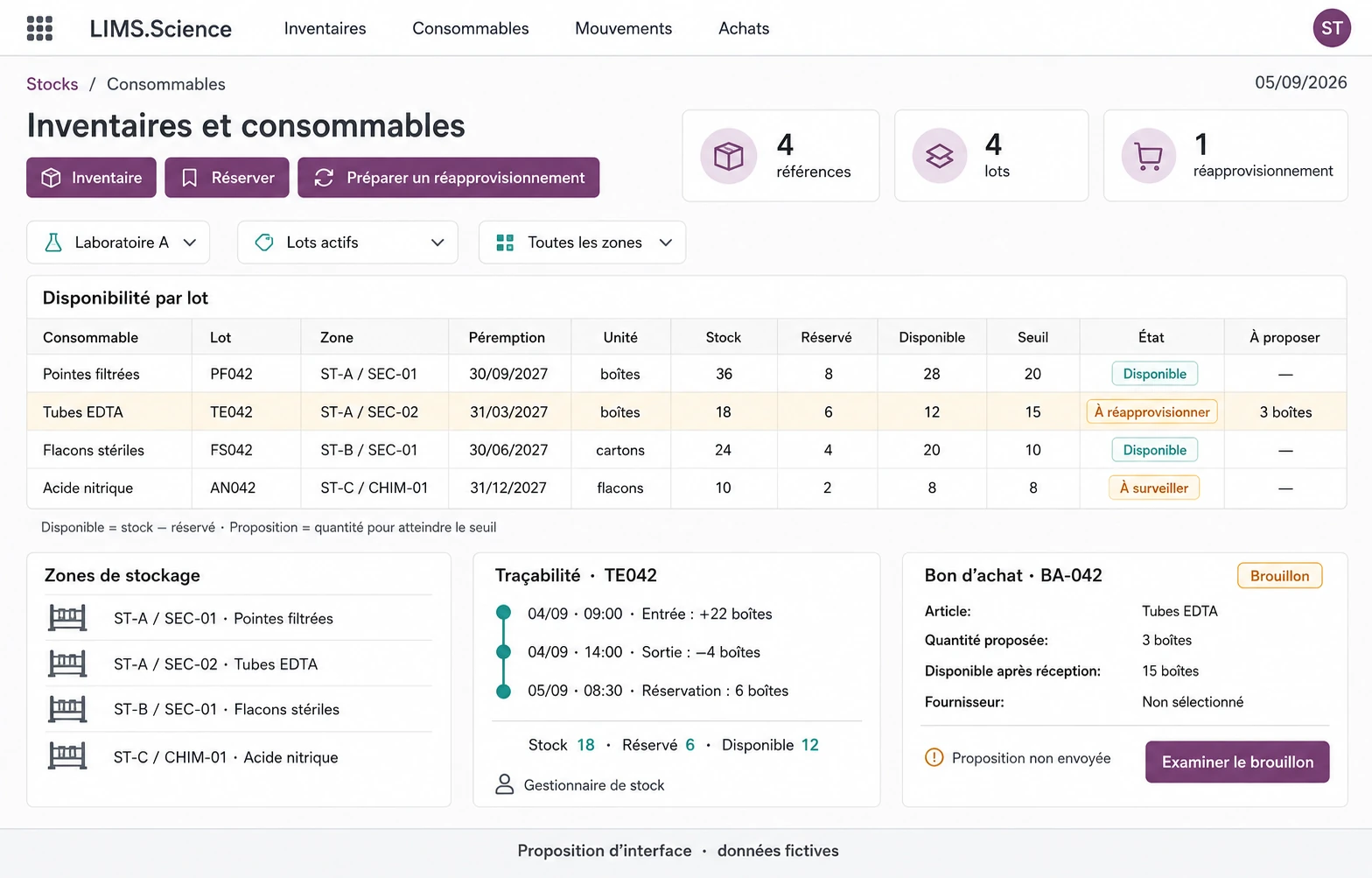Click Préparer un réapprovisionnement button
The height and width of the screenshot is (878, 1372).
pyautogui.click(x=449, y=178)
